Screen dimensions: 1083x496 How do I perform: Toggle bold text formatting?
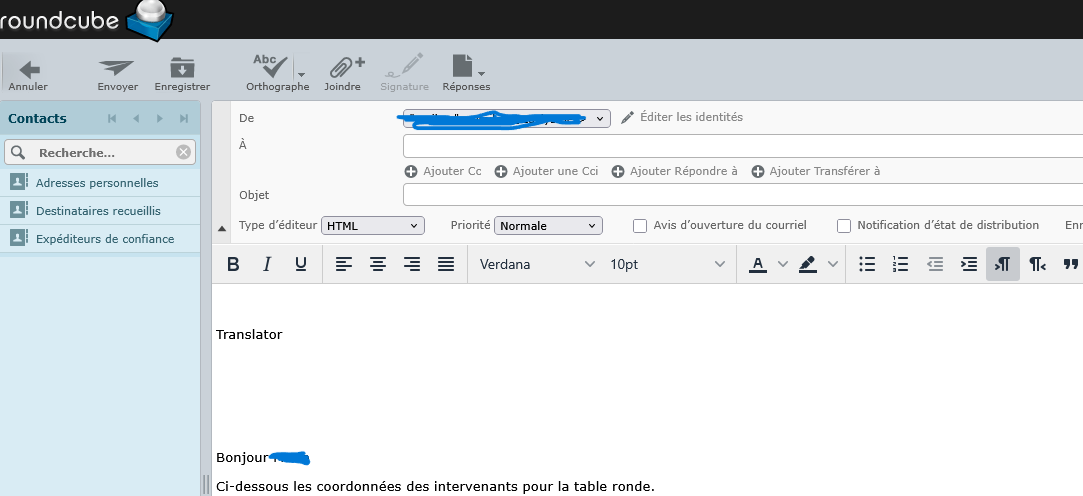coord(233,265)
